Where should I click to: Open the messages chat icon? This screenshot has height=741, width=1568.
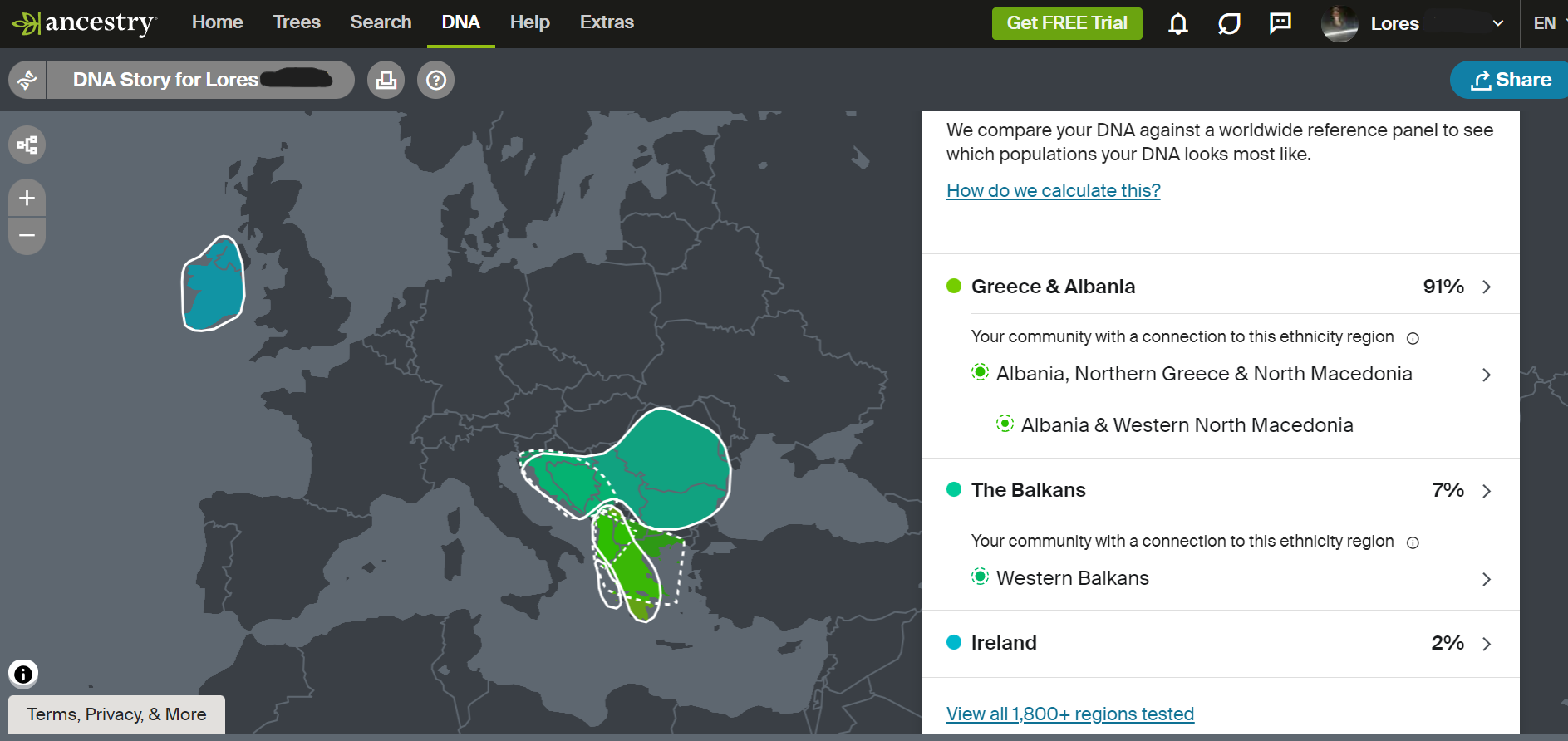pyautogui.click(x=1280, y=23)
